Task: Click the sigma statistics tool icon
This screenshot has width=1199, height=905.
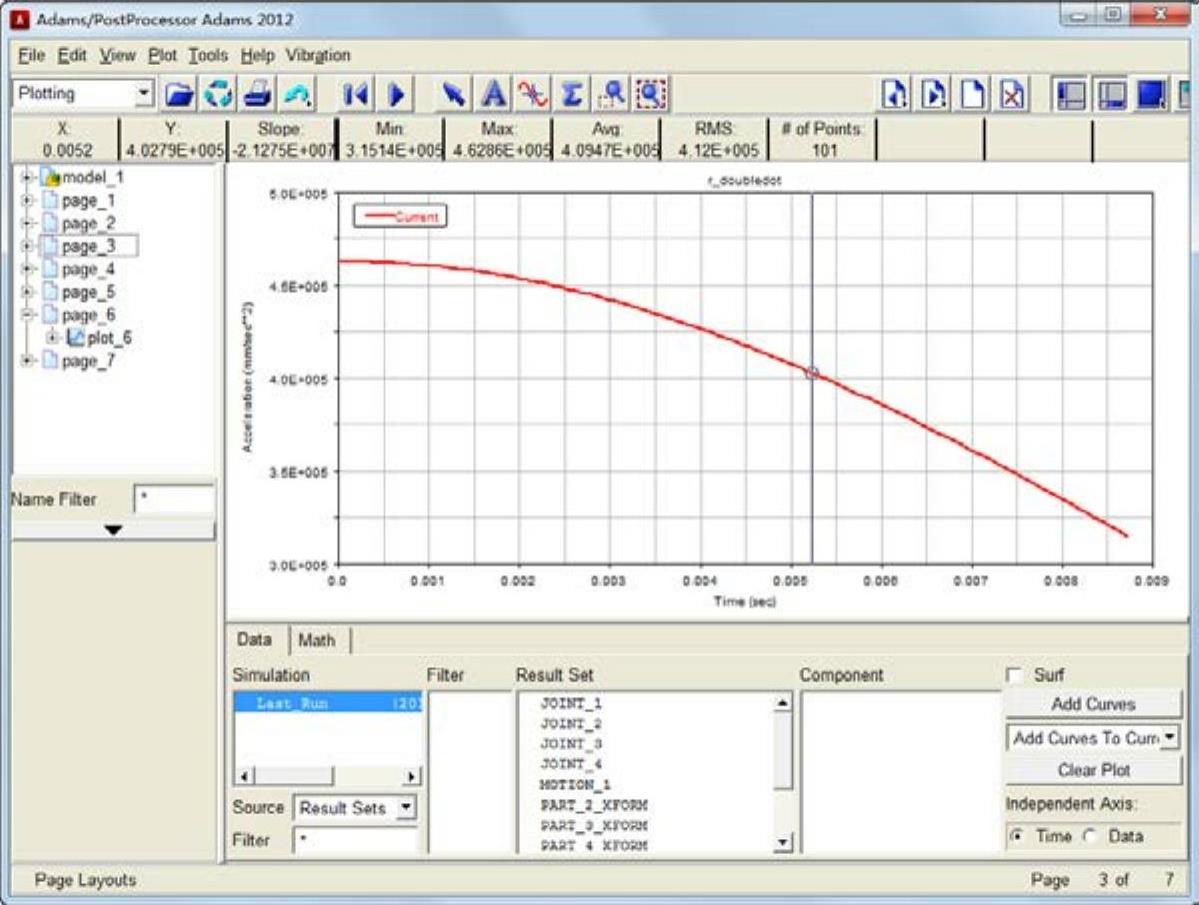Action: [x=571, y=94]
